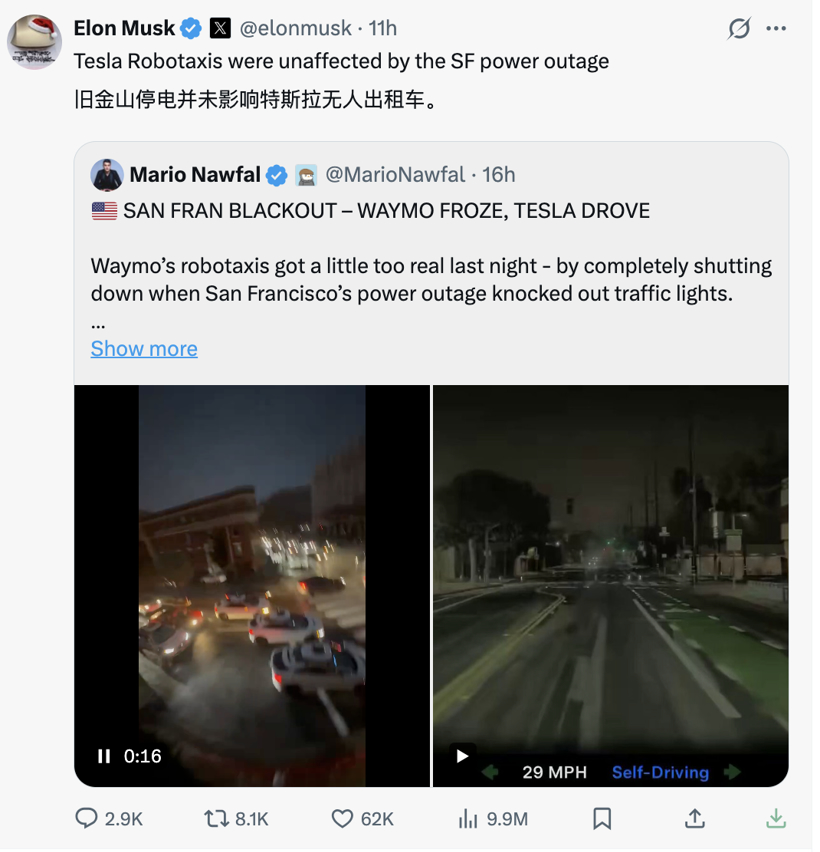Screen dimensions: 820x852
Task: Click the green download arrow icon
Action: [x=776, y=819]
